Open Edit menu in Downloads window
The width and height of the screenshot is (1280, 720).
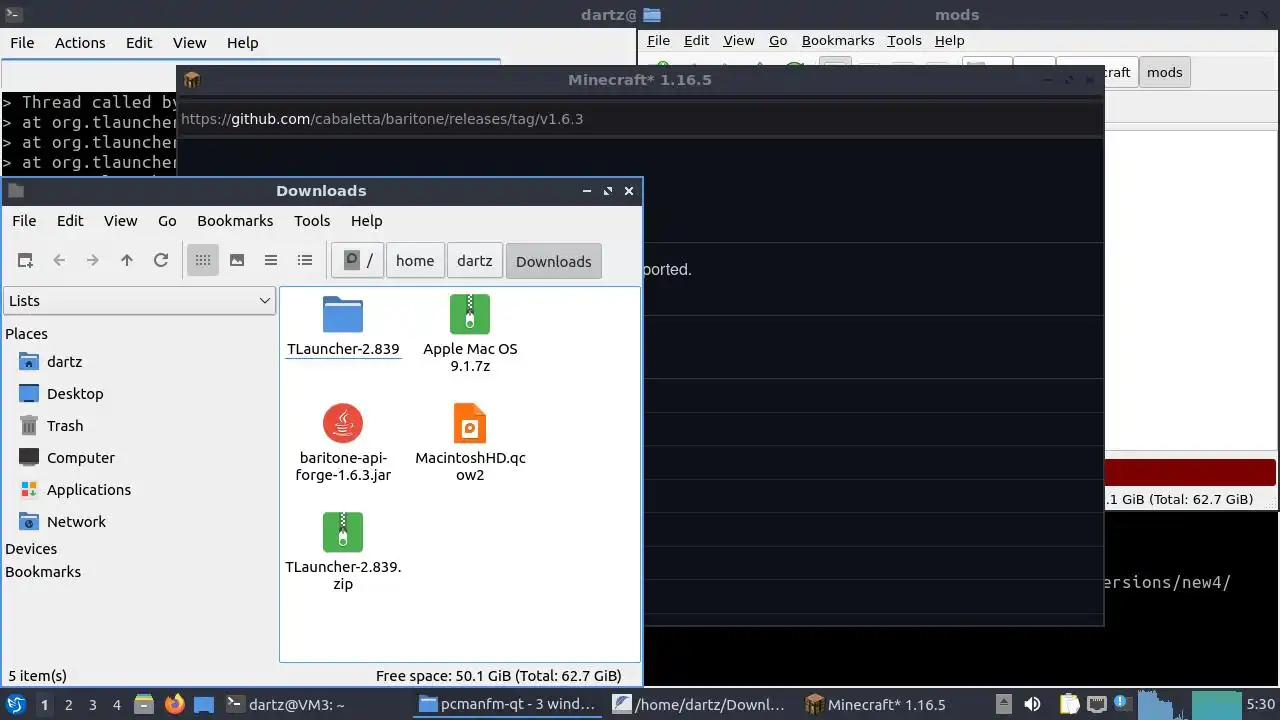(70, 221)
